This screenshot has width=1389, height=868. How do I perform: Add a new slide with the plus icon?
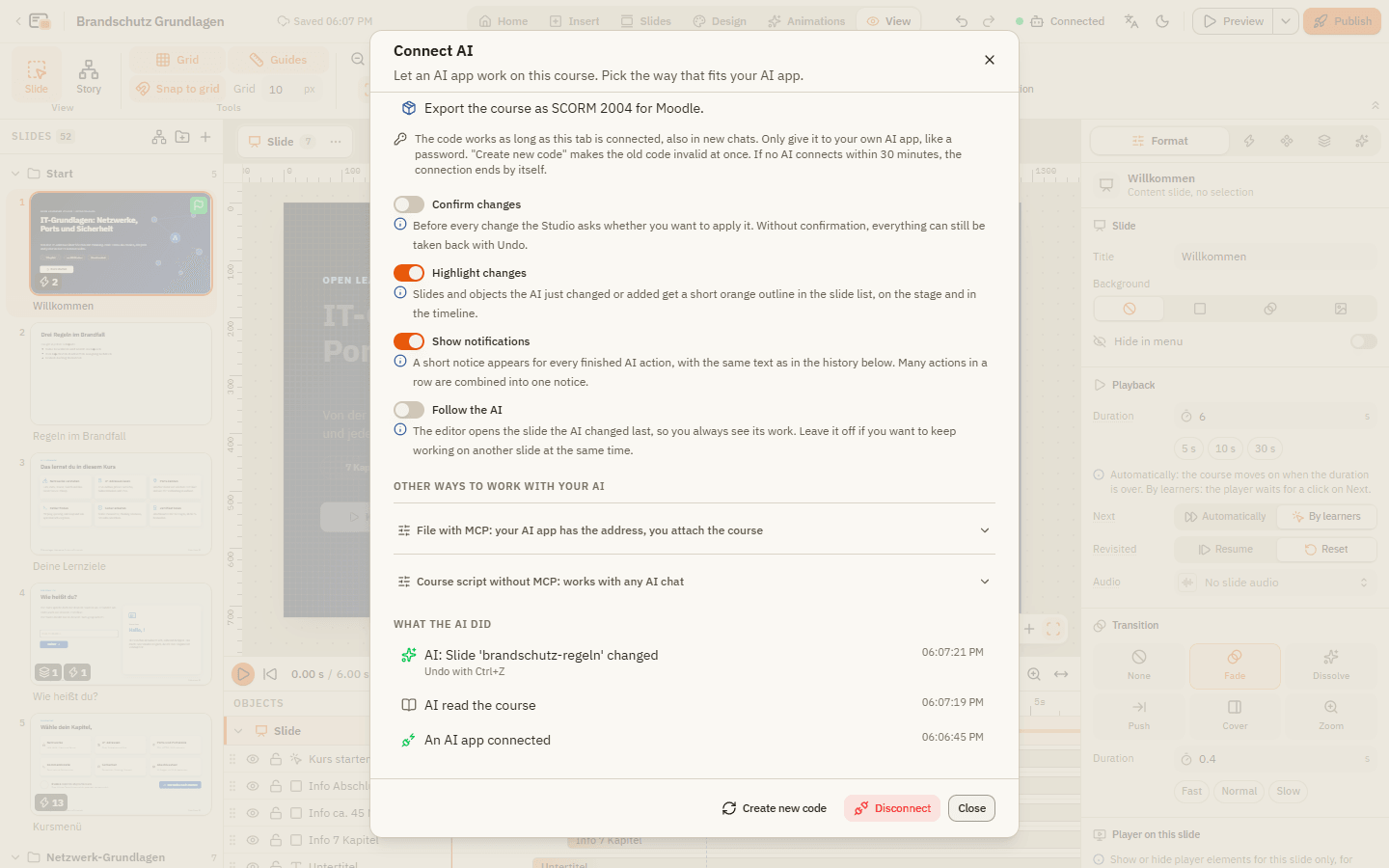(205, 137)
